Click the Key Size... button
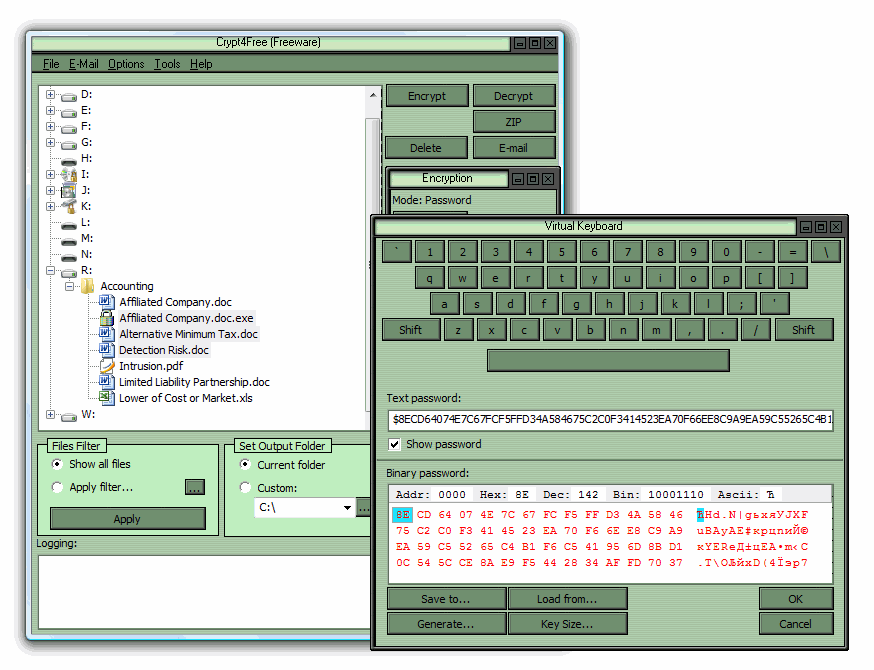The image size is (874, 670). [x=567, y=624]
